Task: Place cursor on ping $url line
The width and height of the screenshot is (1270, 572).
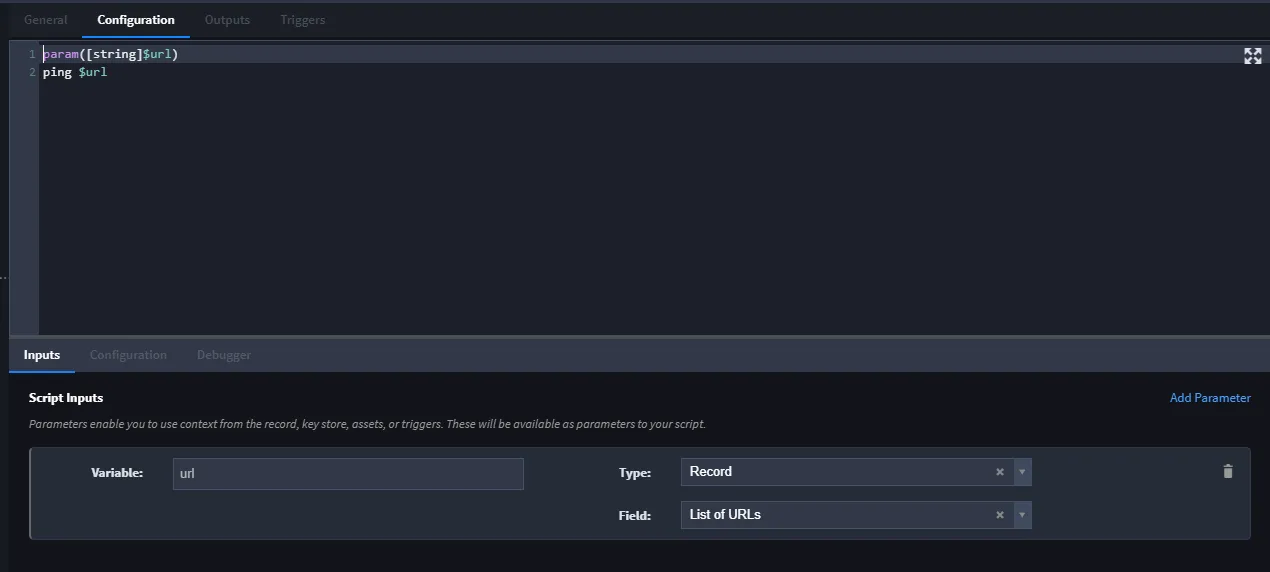Action: pyautogui.click(x=75, y=72)
